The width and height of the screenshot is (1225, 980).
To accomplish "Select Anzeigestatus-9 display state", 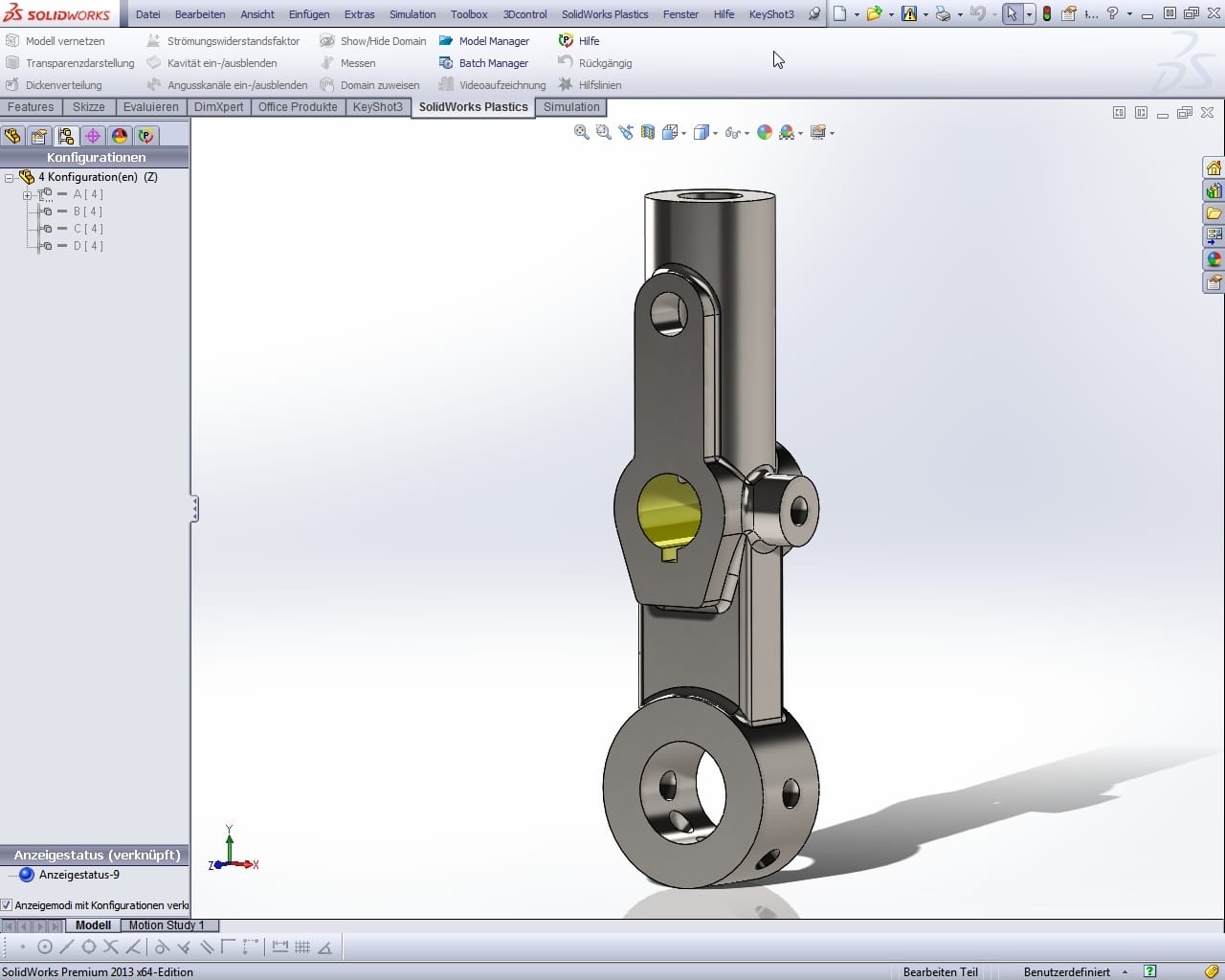I will [x=78, y=875].
